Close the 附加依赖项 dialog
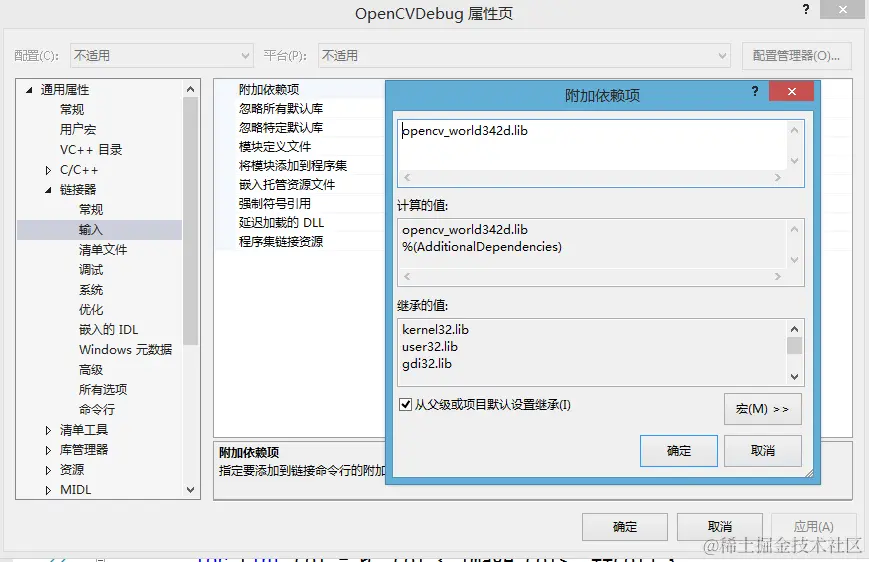Image resolution: width=869 pixels, height=562 pixels. click(791, 91)
